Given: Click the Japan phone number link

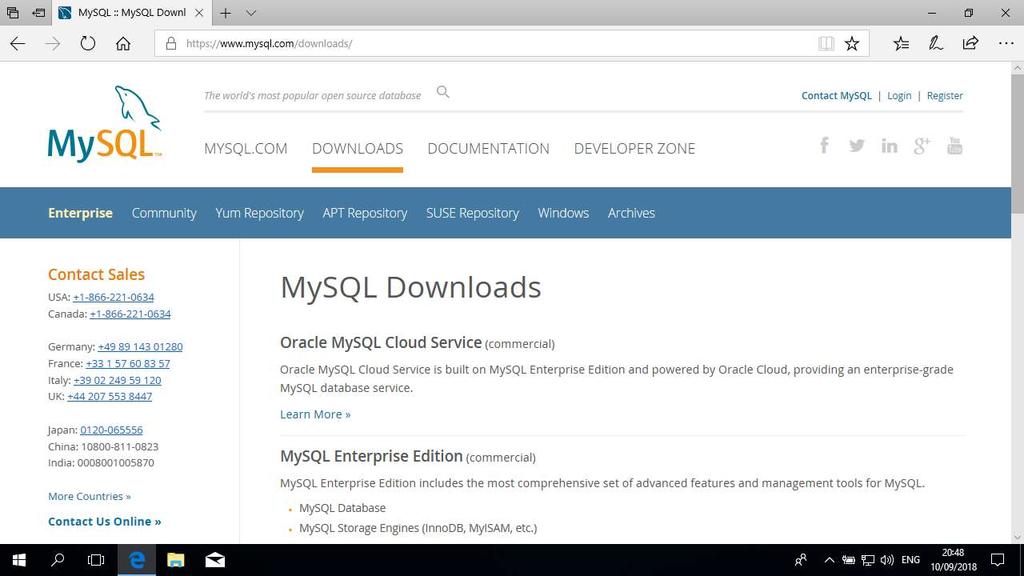Looking at the screenshot, I should (111, 430).
